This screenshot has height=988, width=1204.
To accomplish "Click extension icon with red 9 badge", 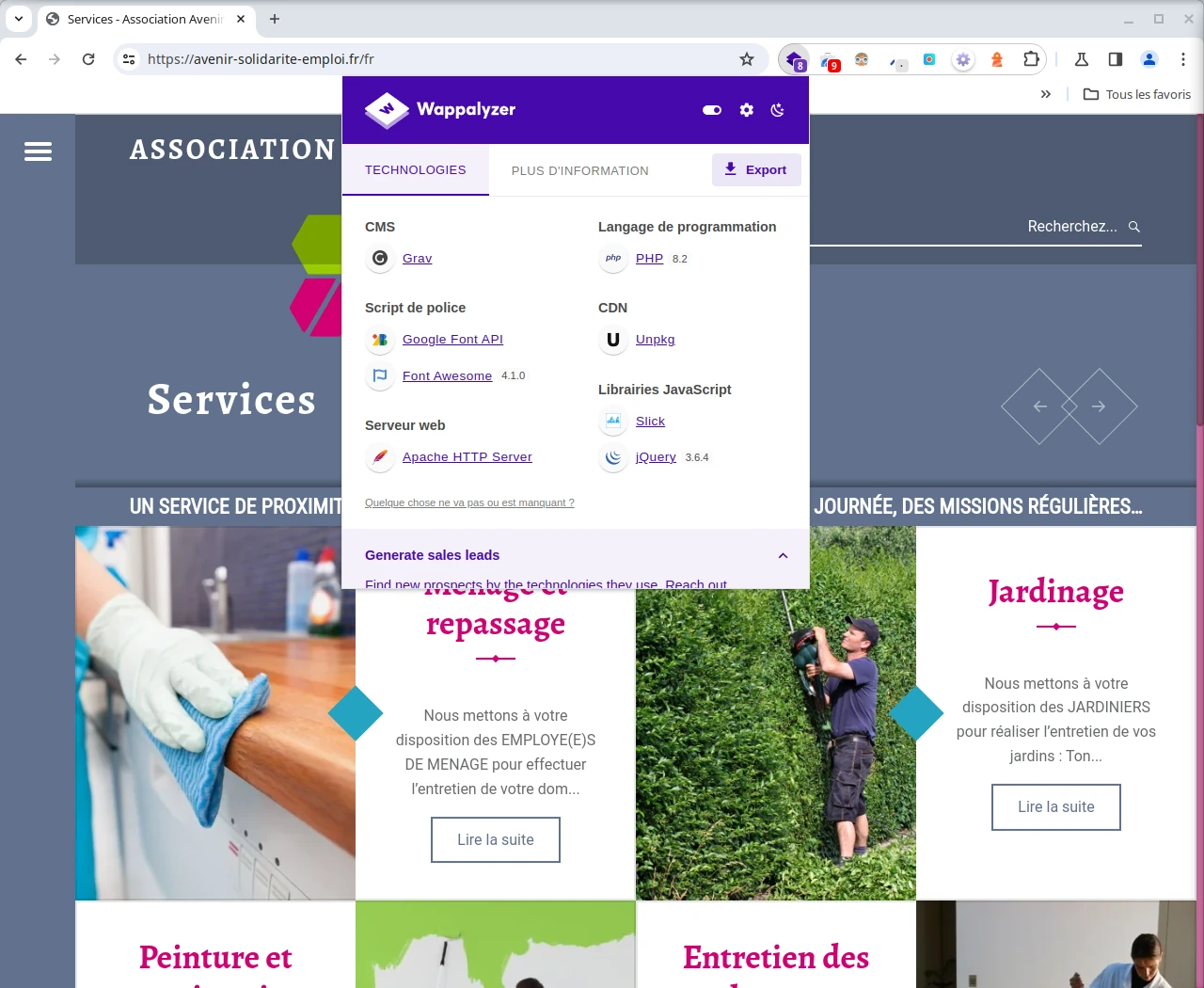I will pyautogui.click(x=829, y=61).
